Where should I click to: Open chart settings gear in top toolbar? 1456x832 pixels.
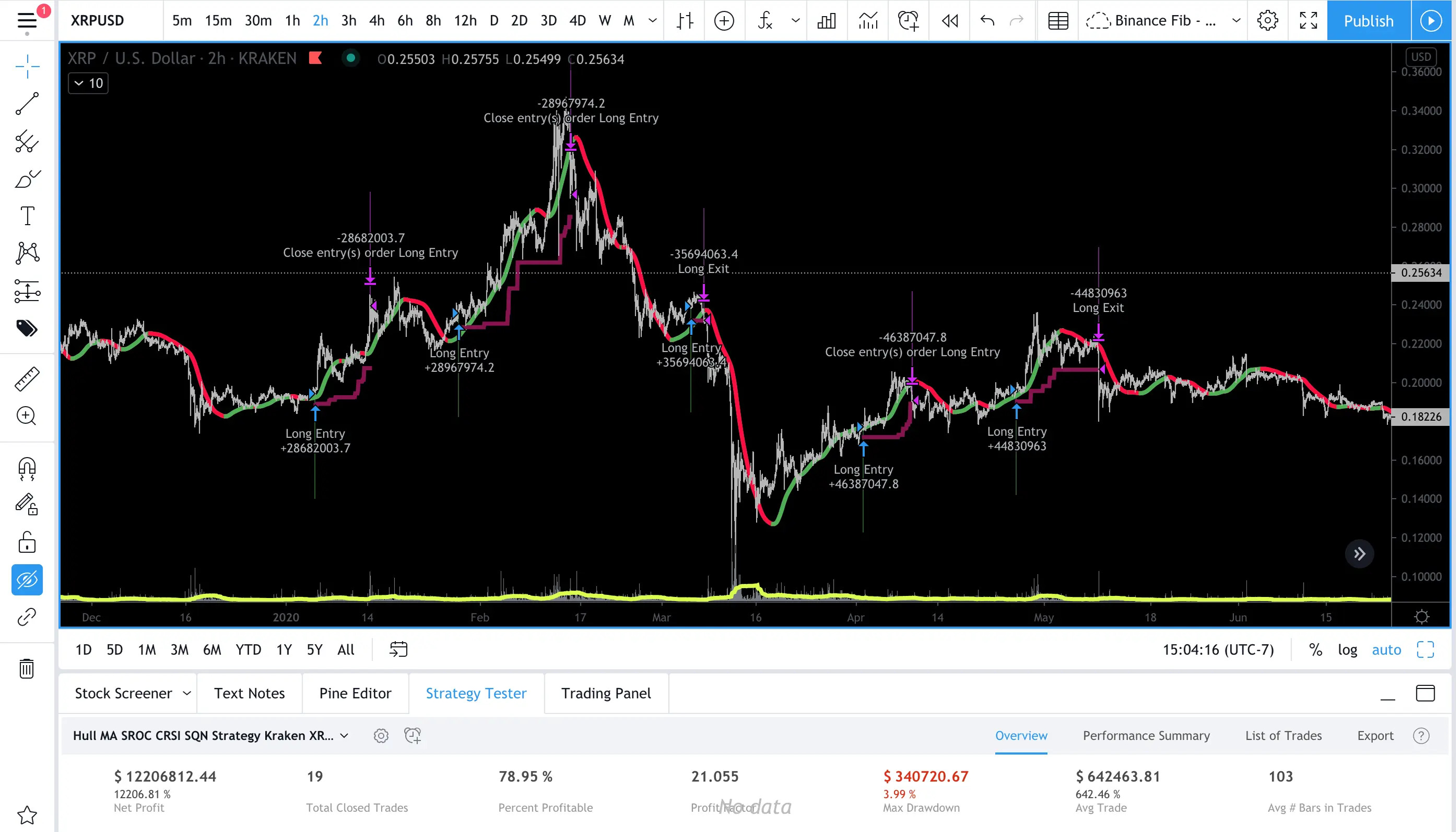[x=1267, y=21]
